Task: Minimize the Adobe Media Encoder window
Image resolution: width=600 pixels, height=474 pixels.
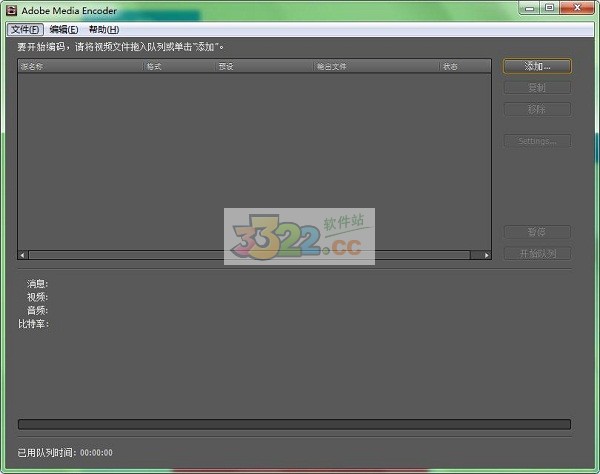Action: [x=530, y=8]
